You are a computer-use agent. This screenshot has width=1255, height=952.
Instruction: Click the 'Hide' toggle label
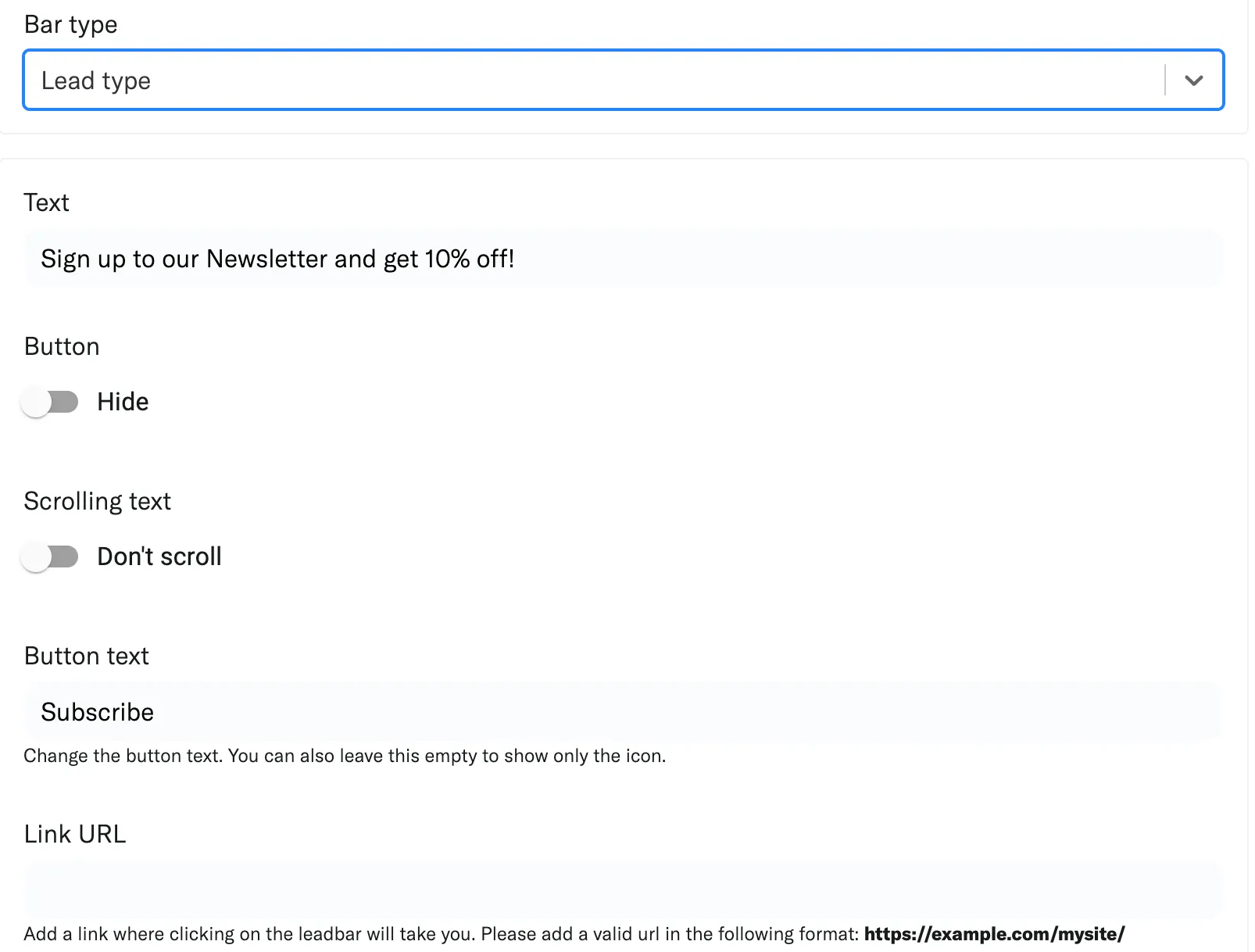tap(123, 402)
